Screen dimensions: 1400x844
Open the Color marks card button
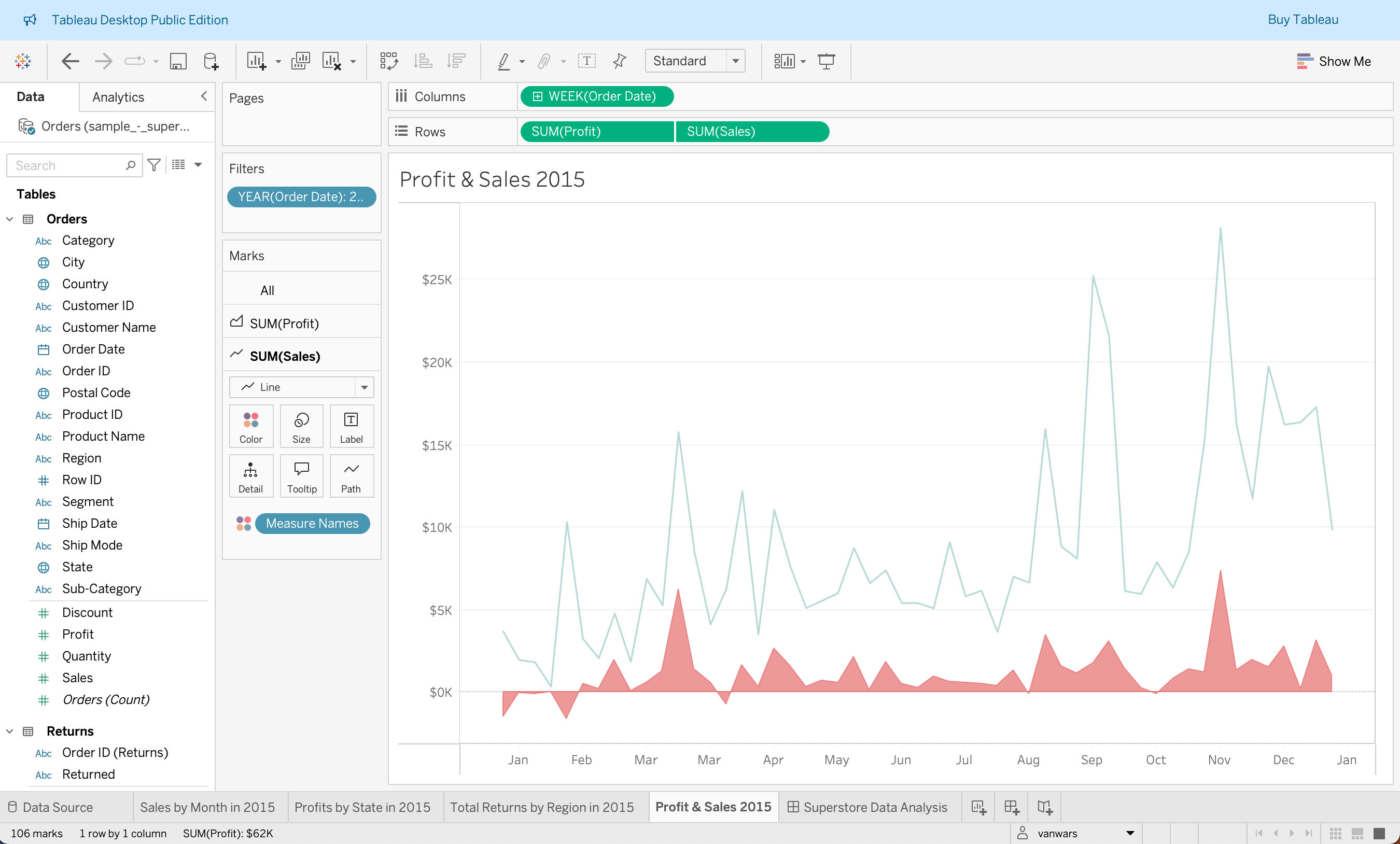pyautogui.click(x=250, y=427)
